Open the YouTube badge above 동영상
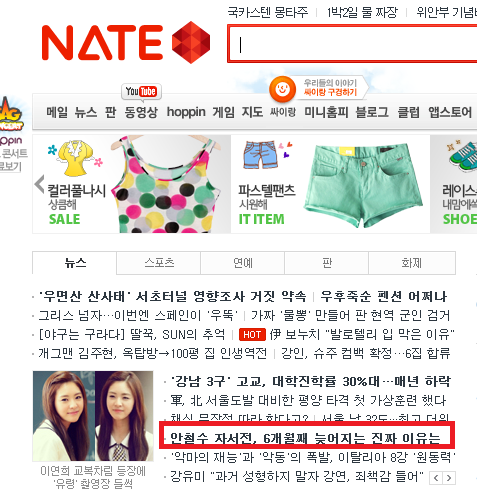Image resolution: width=477 pixels, height=496 pixels. [x=141, y=91]
